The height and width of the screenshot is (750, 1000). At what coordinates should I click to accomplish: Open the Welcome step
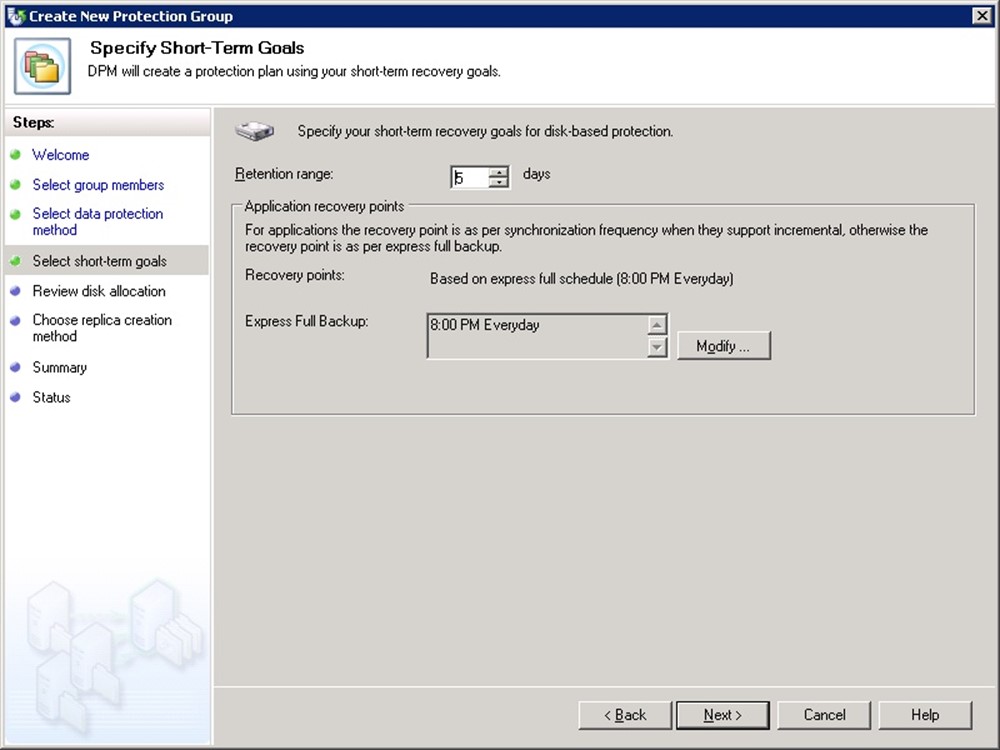coord(60,155)
